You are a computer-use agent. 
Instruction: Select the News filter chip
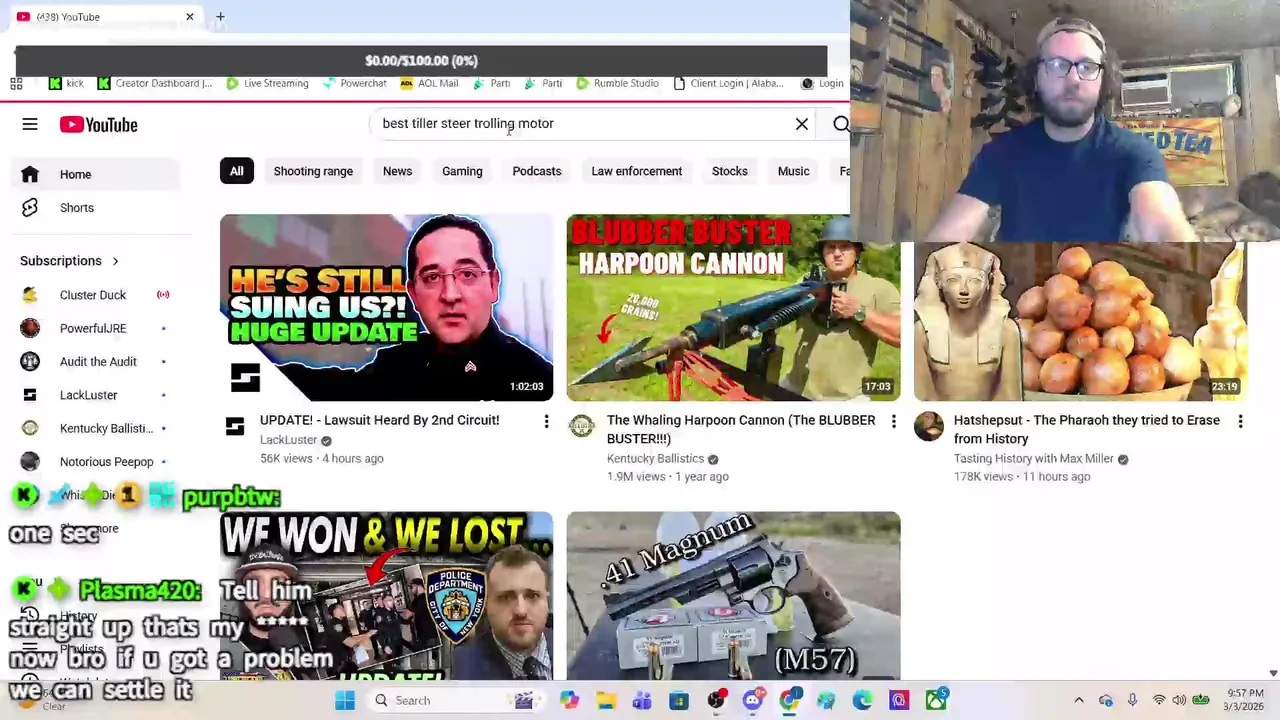pos(397,171)
